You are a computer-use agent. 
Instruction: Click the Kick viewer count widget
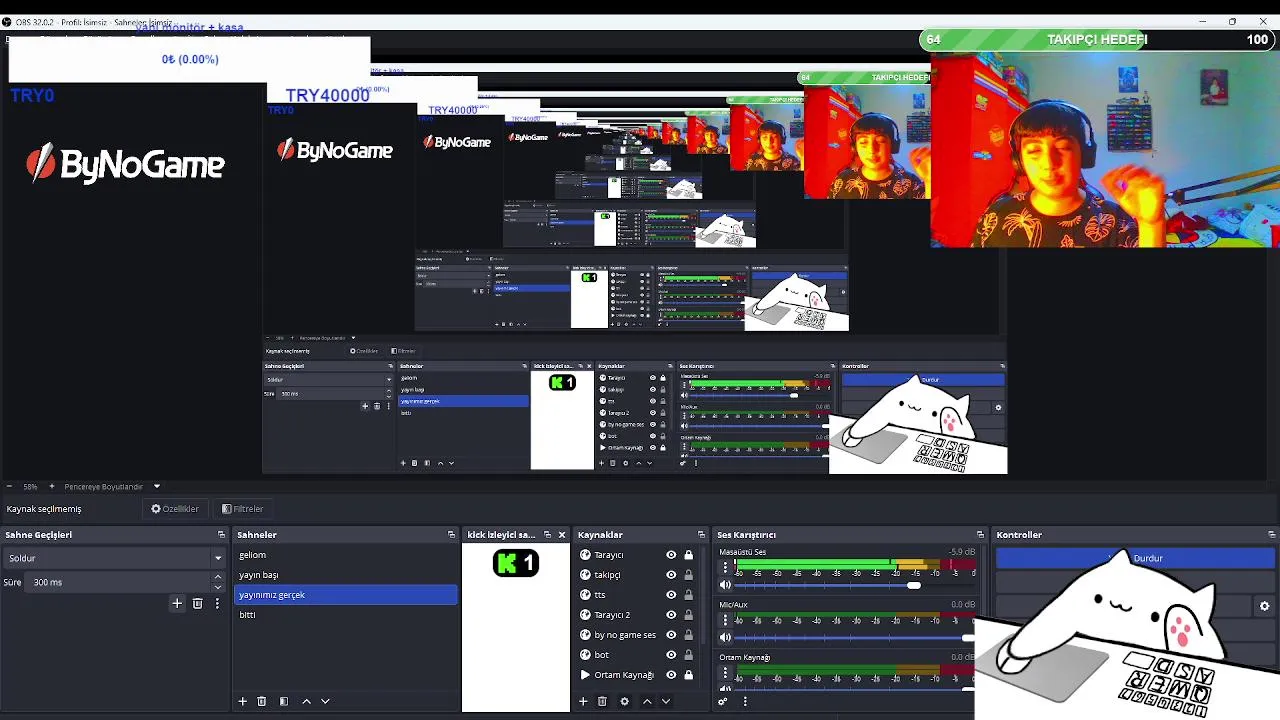(516, 563)
